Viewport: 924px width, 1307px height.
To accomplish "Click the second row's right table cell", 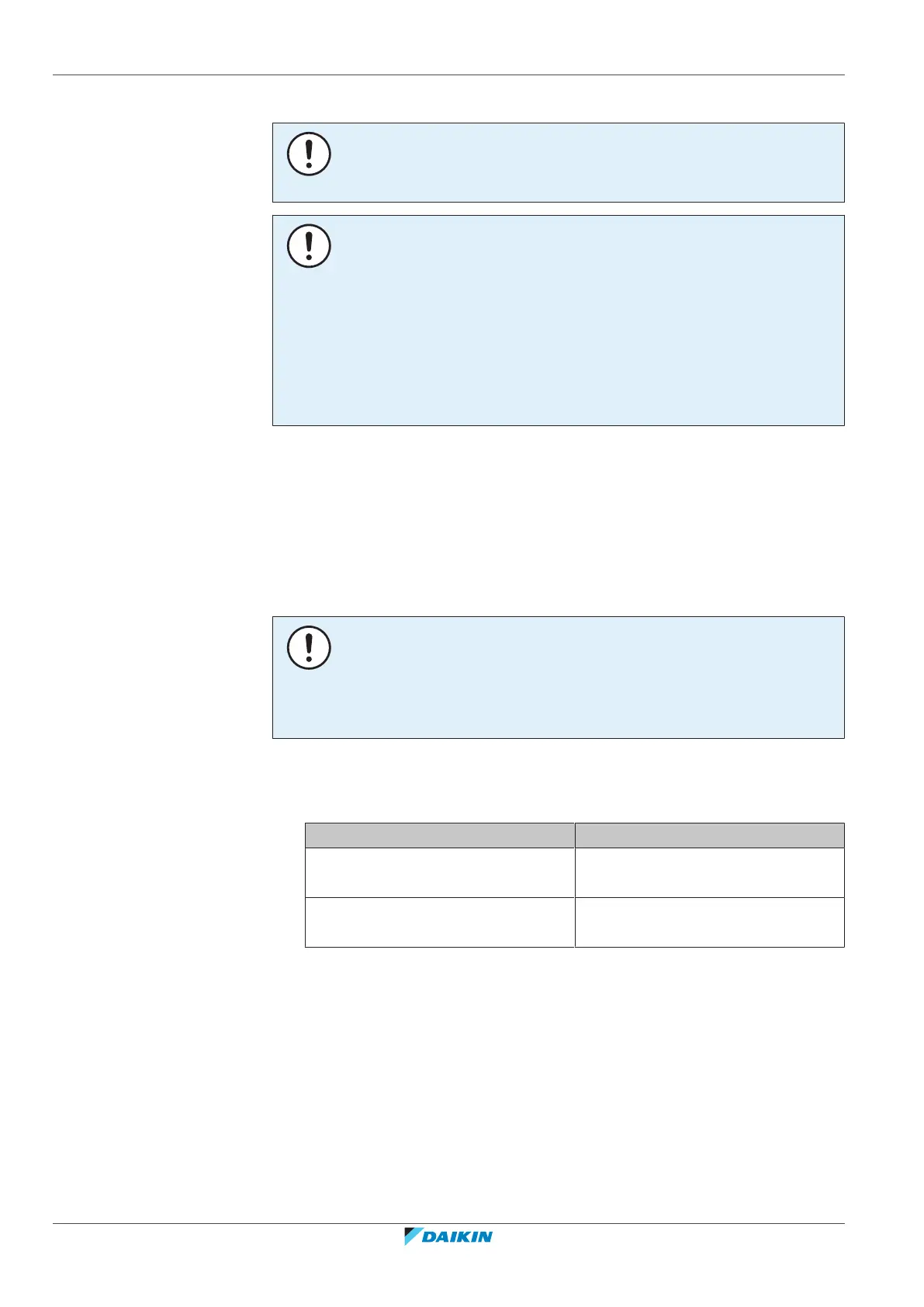I will pos(709,922).
